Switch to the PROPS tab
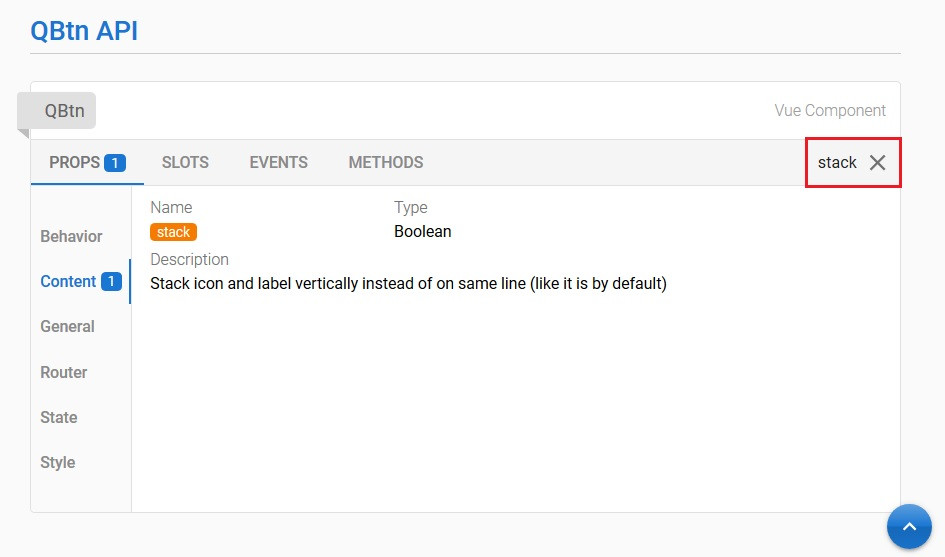Viewport: 945px width, 557px height. [75, 162]
